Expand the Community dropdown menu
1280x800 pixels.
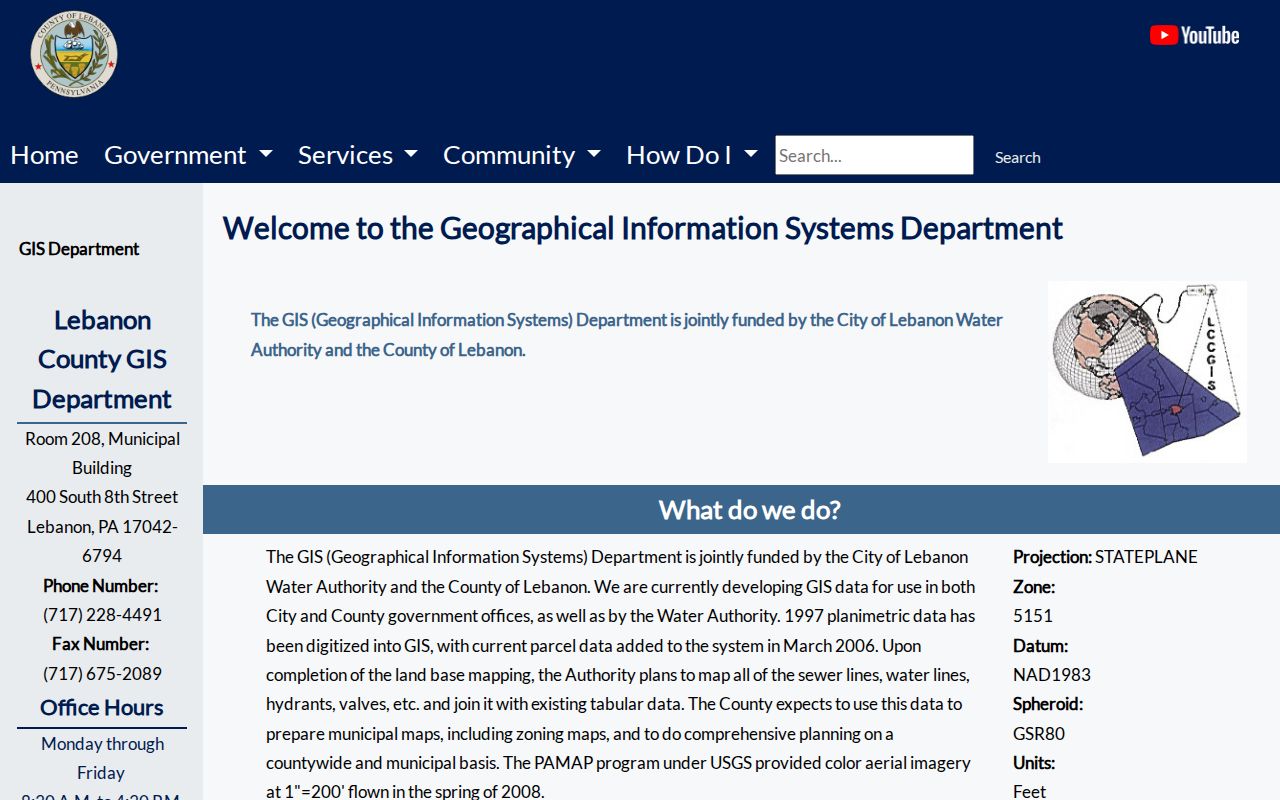coord(522,155)
